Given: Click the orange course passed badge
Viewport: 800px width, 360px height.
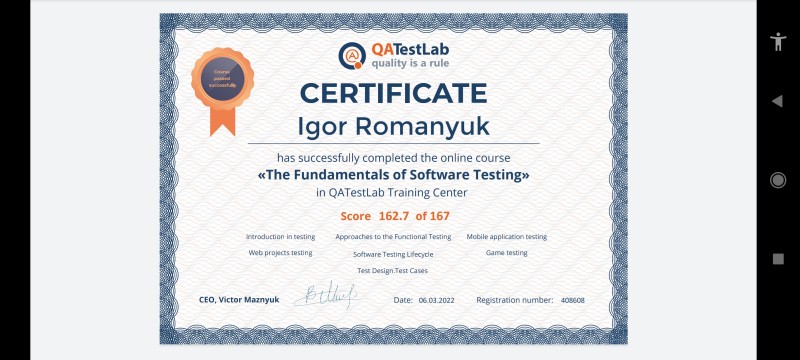Looking at the screenshot, I should 222,79.
